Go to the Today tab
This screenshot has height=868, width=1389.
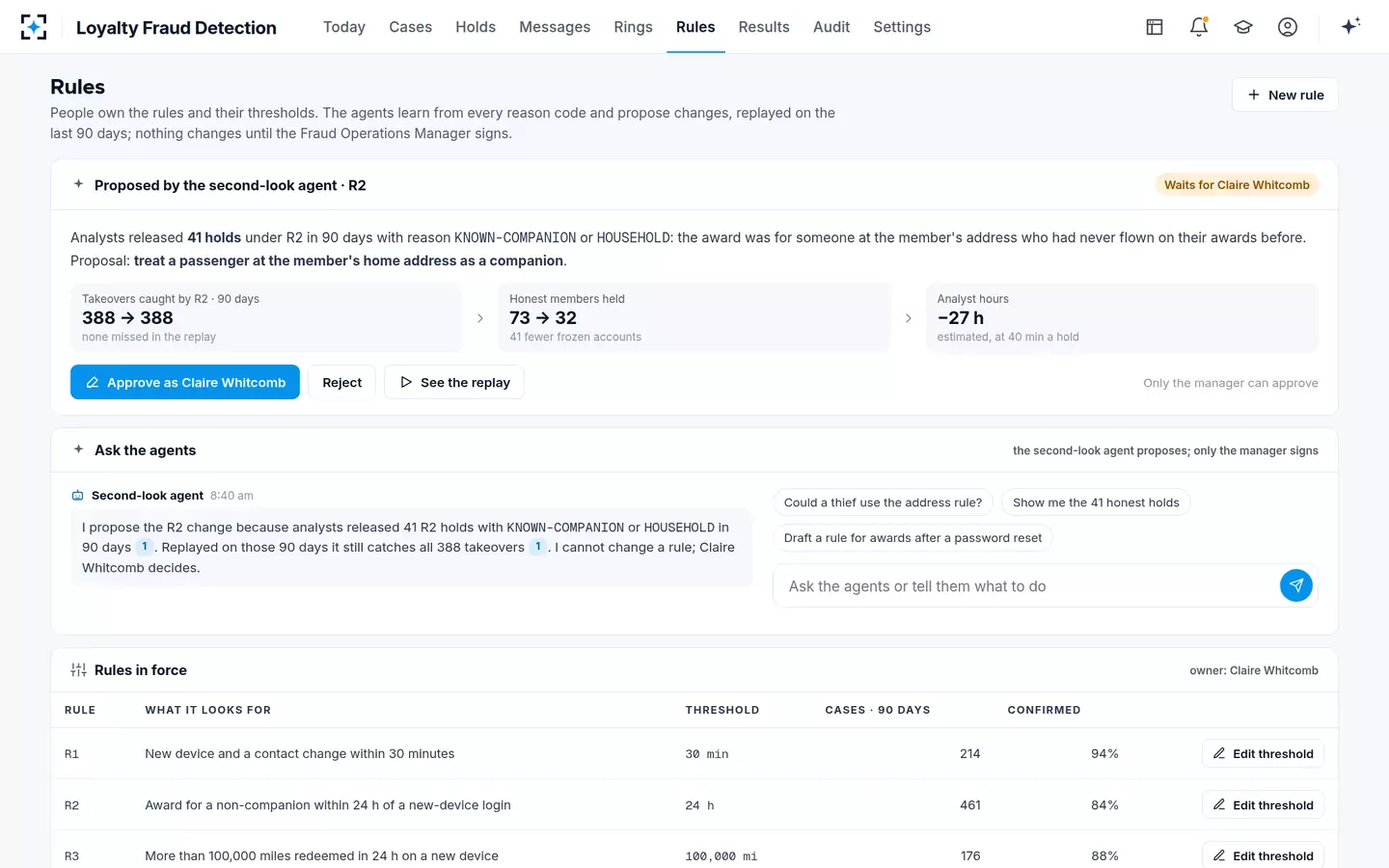[344, 27]
